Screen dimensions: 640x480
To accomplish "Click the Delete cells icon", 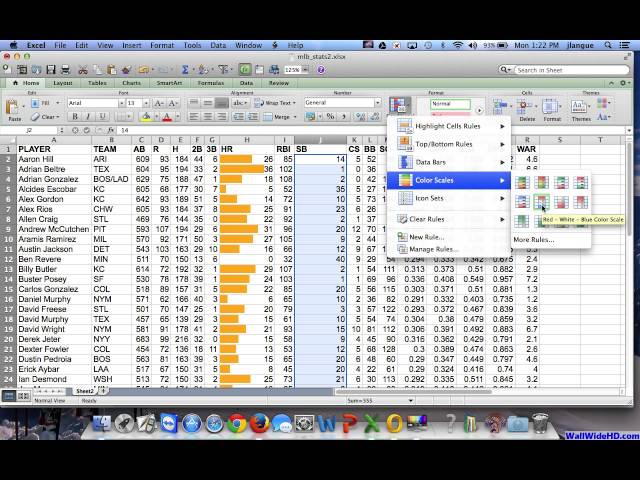I will pos(523,107).
